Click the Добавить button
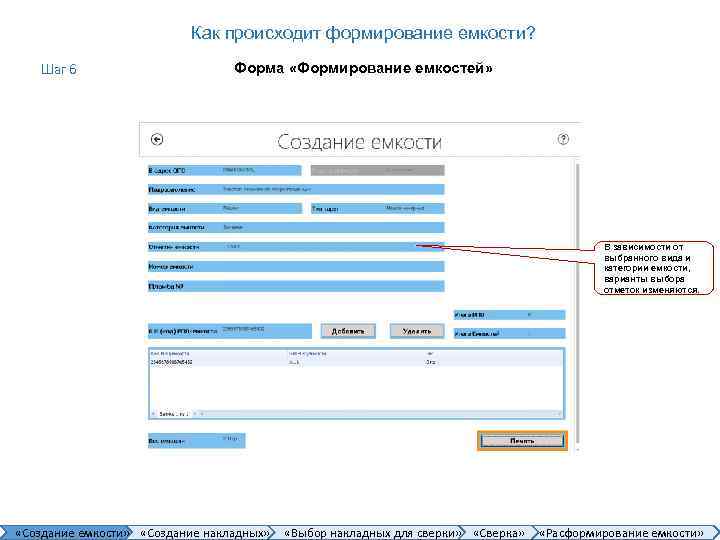Screen dimensions: 720x540 [x=348, y=331]
